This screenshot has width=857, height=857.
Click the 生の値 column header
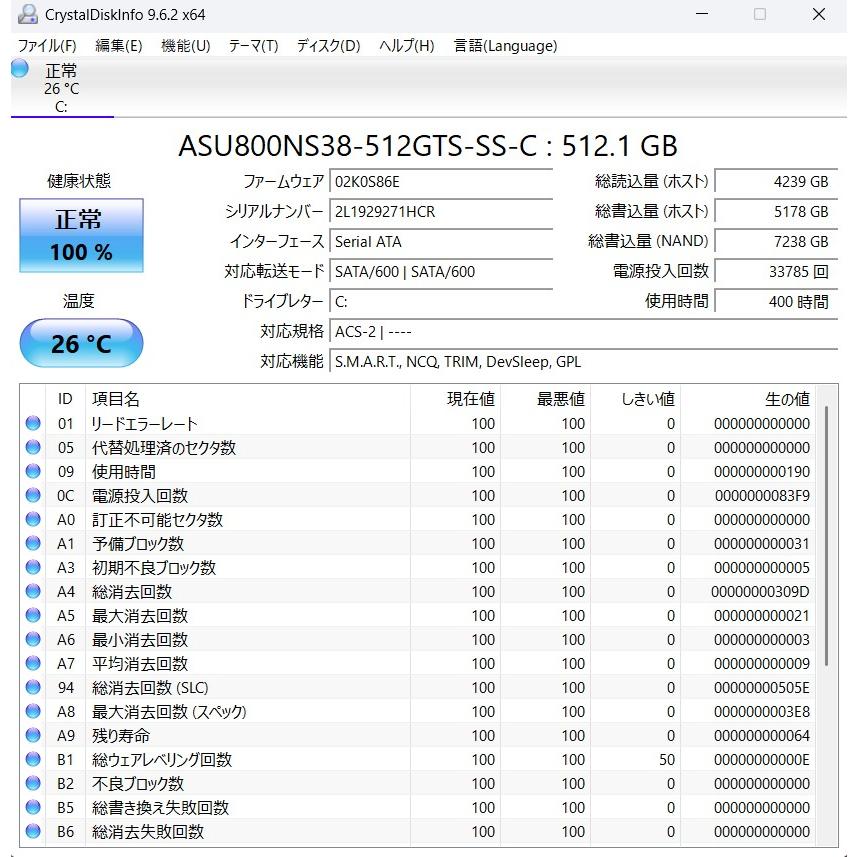tap(748, 398)
